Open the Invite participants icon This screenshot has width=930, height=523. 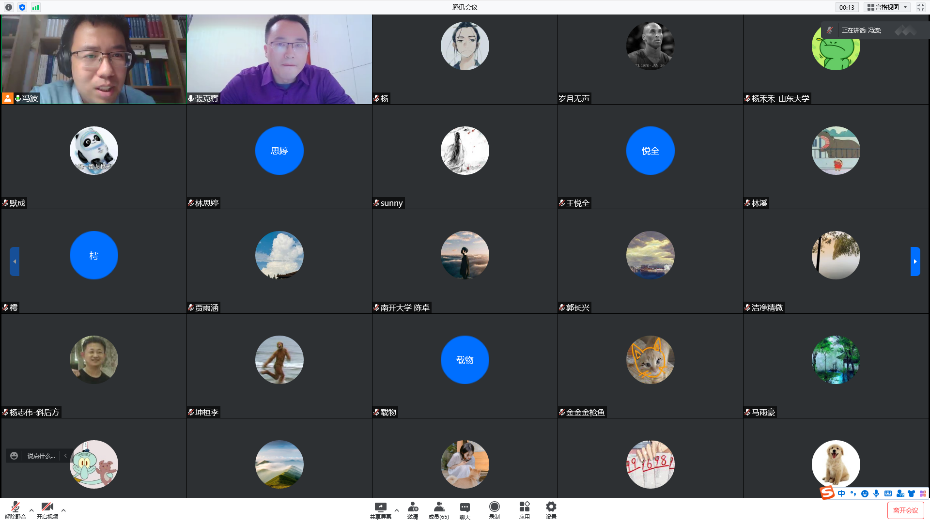(x=412, y=509)
